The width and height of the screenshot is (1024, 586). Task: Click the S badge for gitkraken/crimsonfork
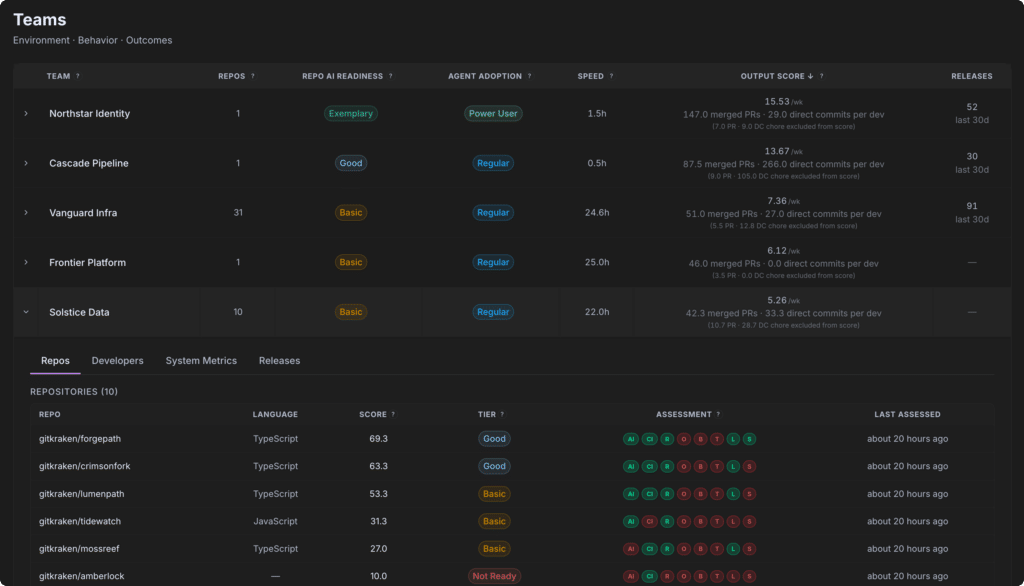[749, 466]
